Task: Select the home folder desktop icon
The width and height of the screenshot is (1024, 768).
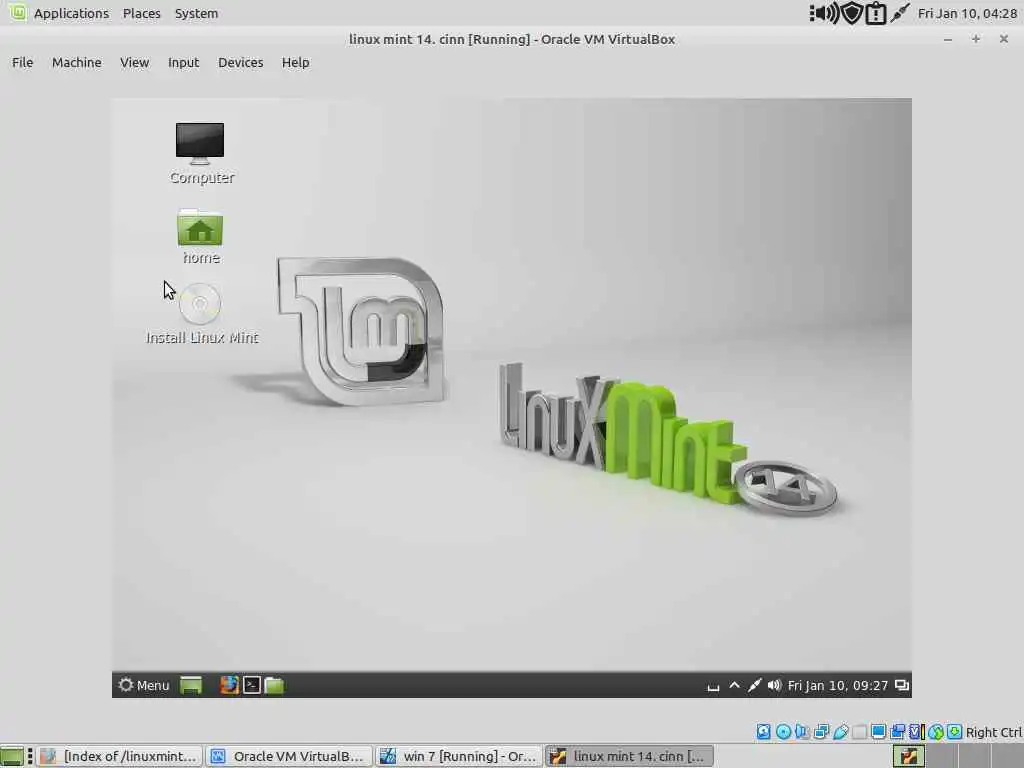Action: [200, 236]
